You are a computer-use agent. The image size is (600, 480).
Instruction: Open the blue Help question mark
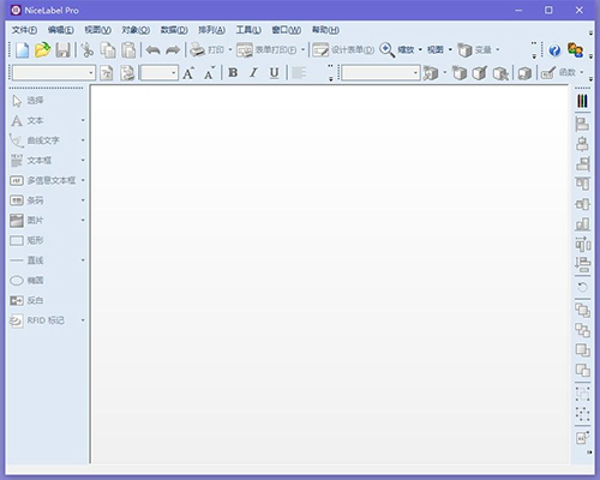[555, 50]
